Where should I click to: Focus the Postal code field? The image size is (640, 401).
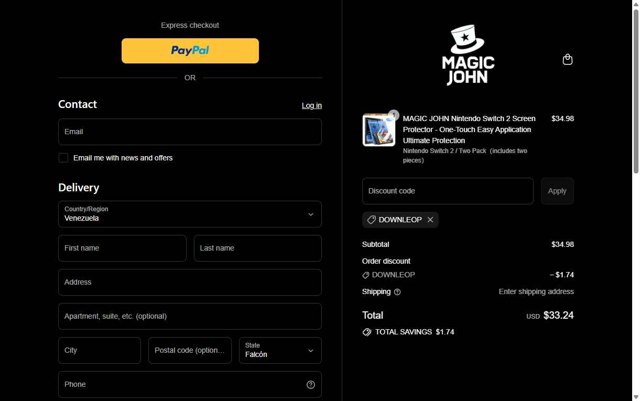(190, 350)
